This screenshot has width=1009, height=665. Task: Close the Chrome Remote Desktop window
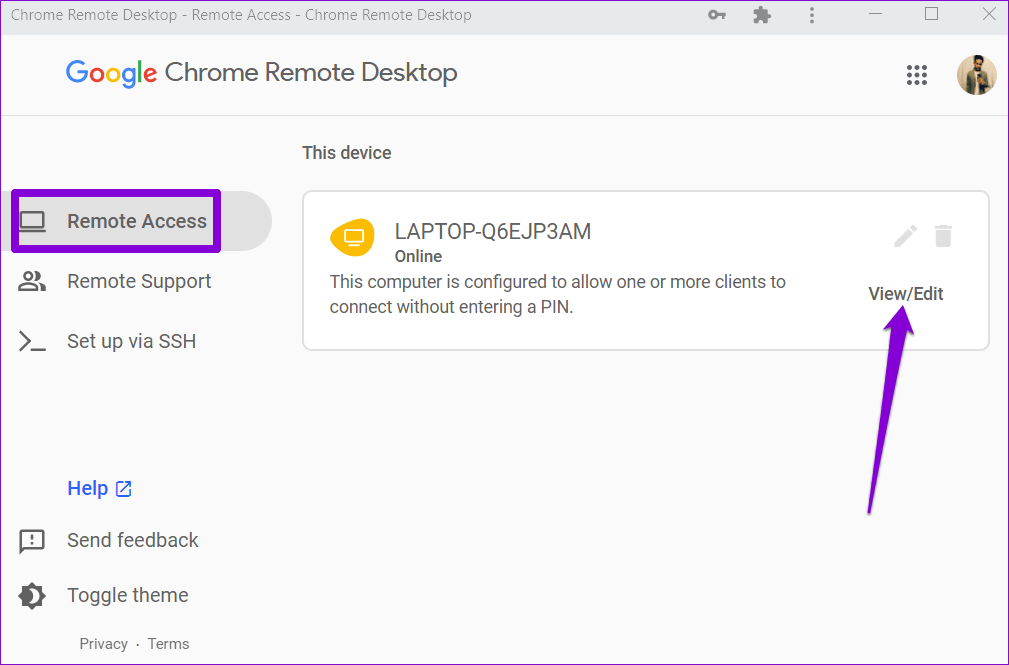coord(989,14)
